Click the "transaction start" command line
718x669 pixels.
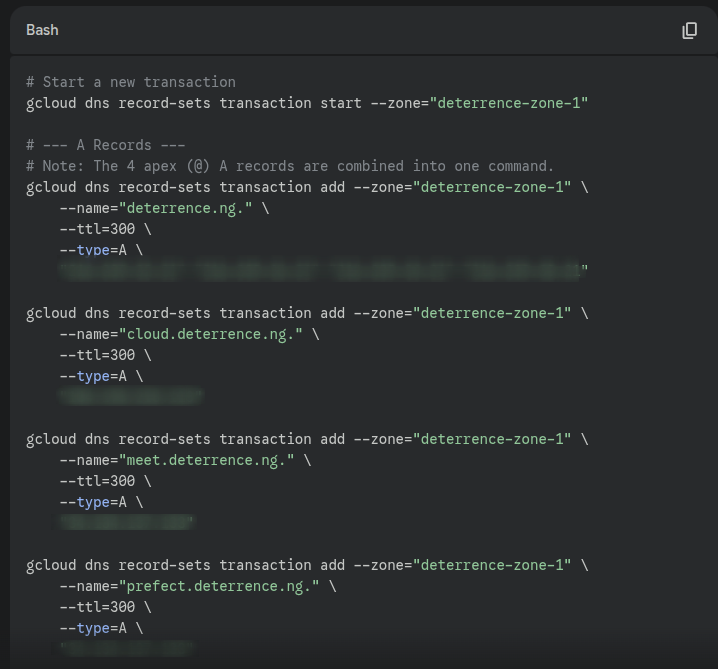pyautogui.click(x=307, y=103)
